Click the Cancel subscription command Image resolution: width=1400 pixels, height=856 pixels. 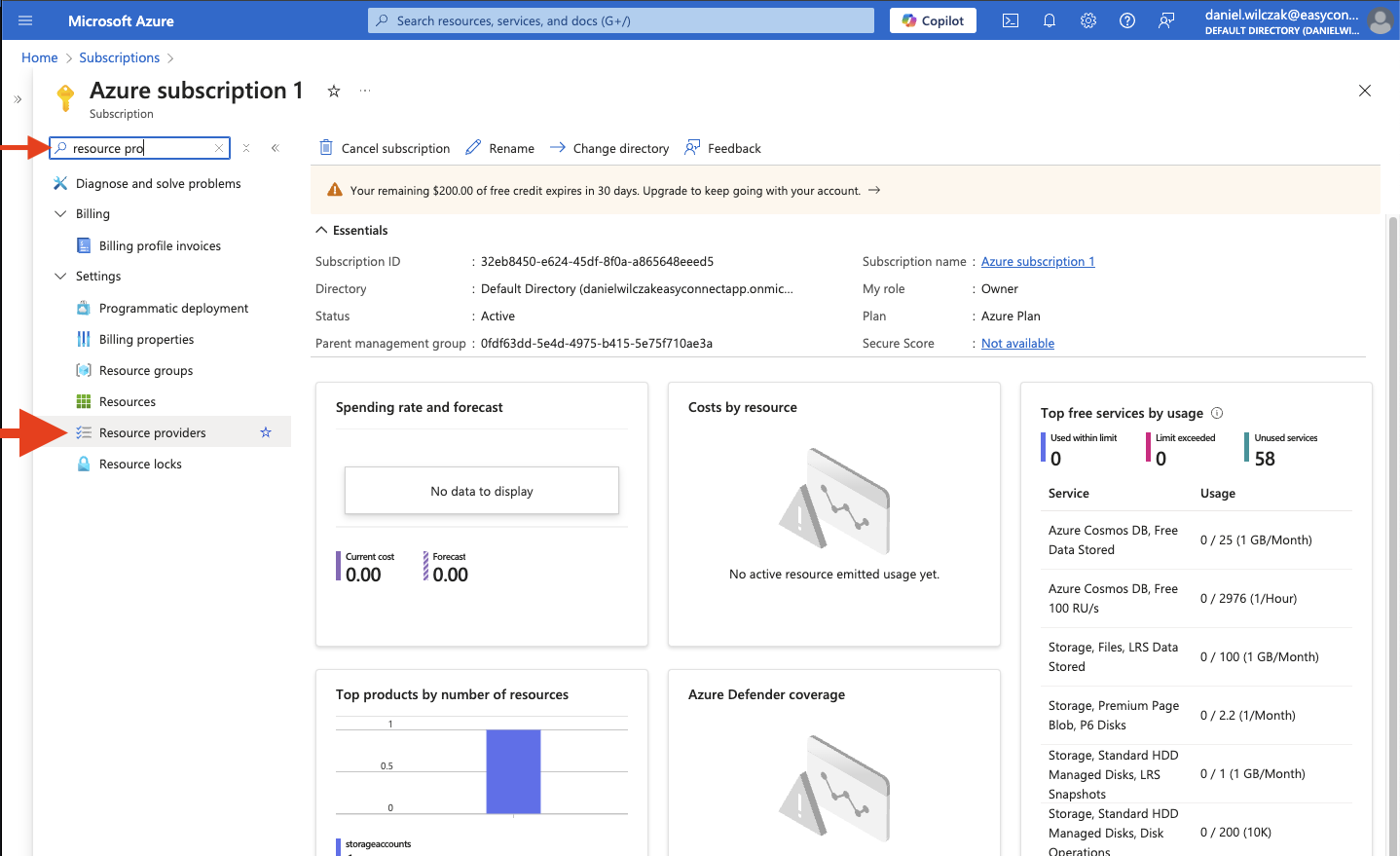tap(385, 148)
